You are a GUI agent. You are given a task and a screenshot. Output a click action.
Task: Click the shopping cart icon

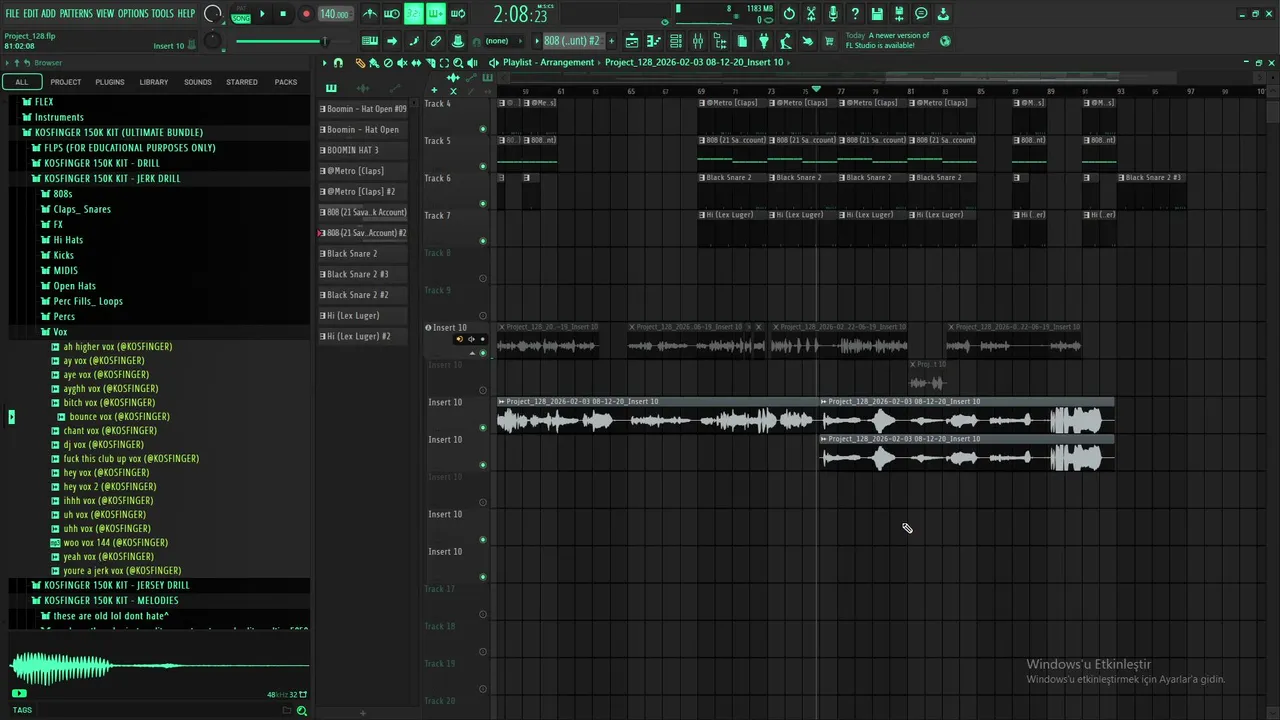[829, 41]
